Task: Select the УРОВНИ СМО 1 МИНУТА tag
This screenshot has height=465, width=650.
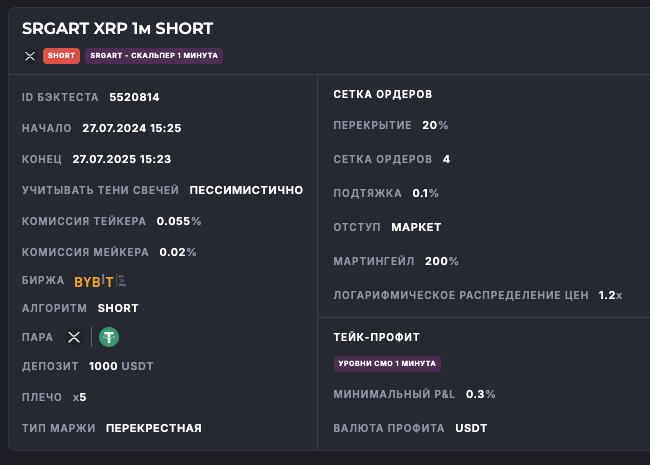Action: pyautogui.click(x=387, y=364)
